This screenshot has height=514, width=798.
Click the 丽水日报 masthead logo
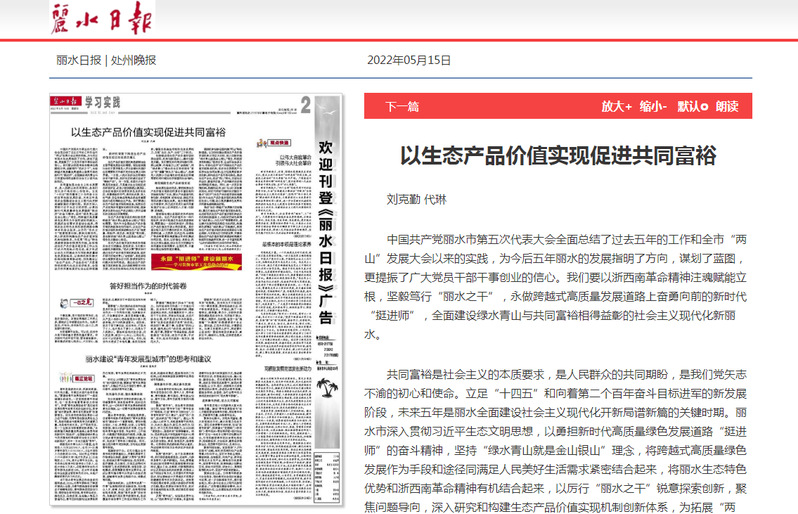click(98, 19)
